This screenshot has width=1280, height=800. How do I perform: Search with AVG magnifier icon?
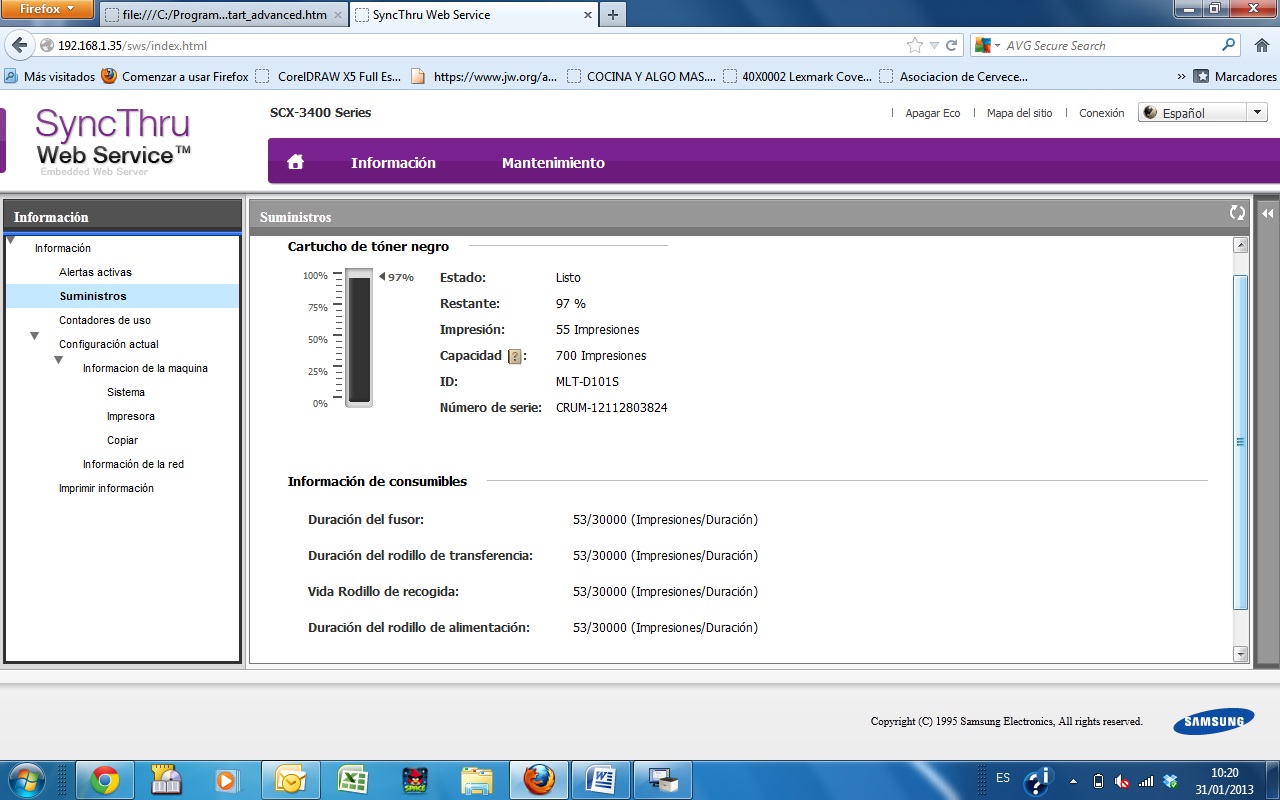pos(1229,45)
